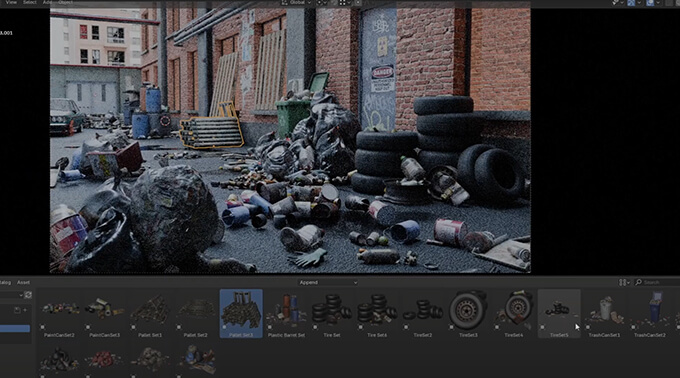Select the PaintCanSet3 asset thumbnail
Screen dimensions: 680x378
coord(105,314)
